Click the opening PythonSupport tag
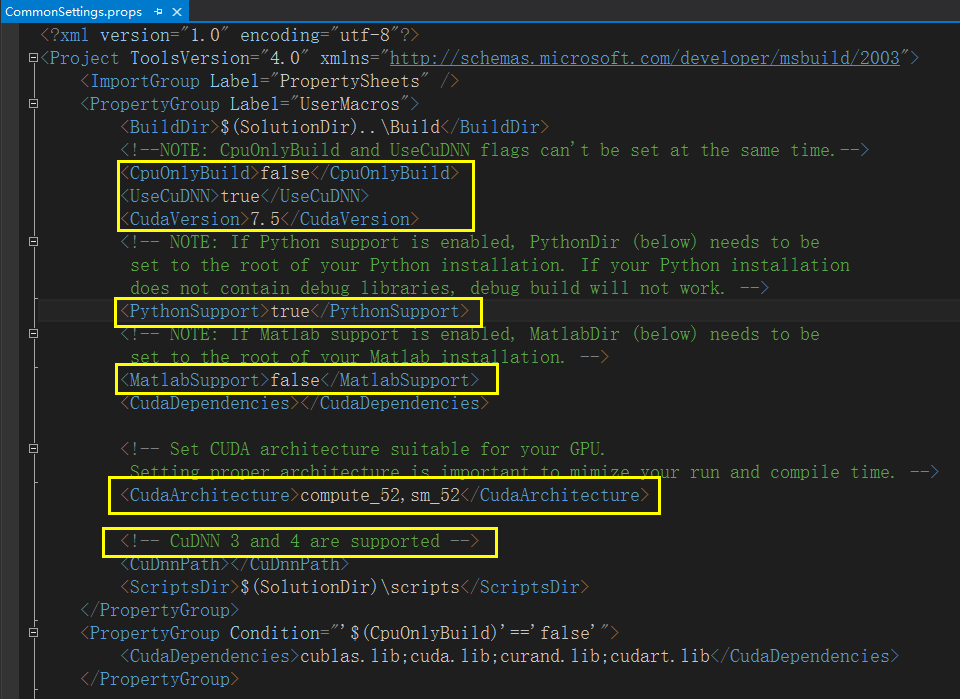Viewport: 960px width, 699px height. 195,311
